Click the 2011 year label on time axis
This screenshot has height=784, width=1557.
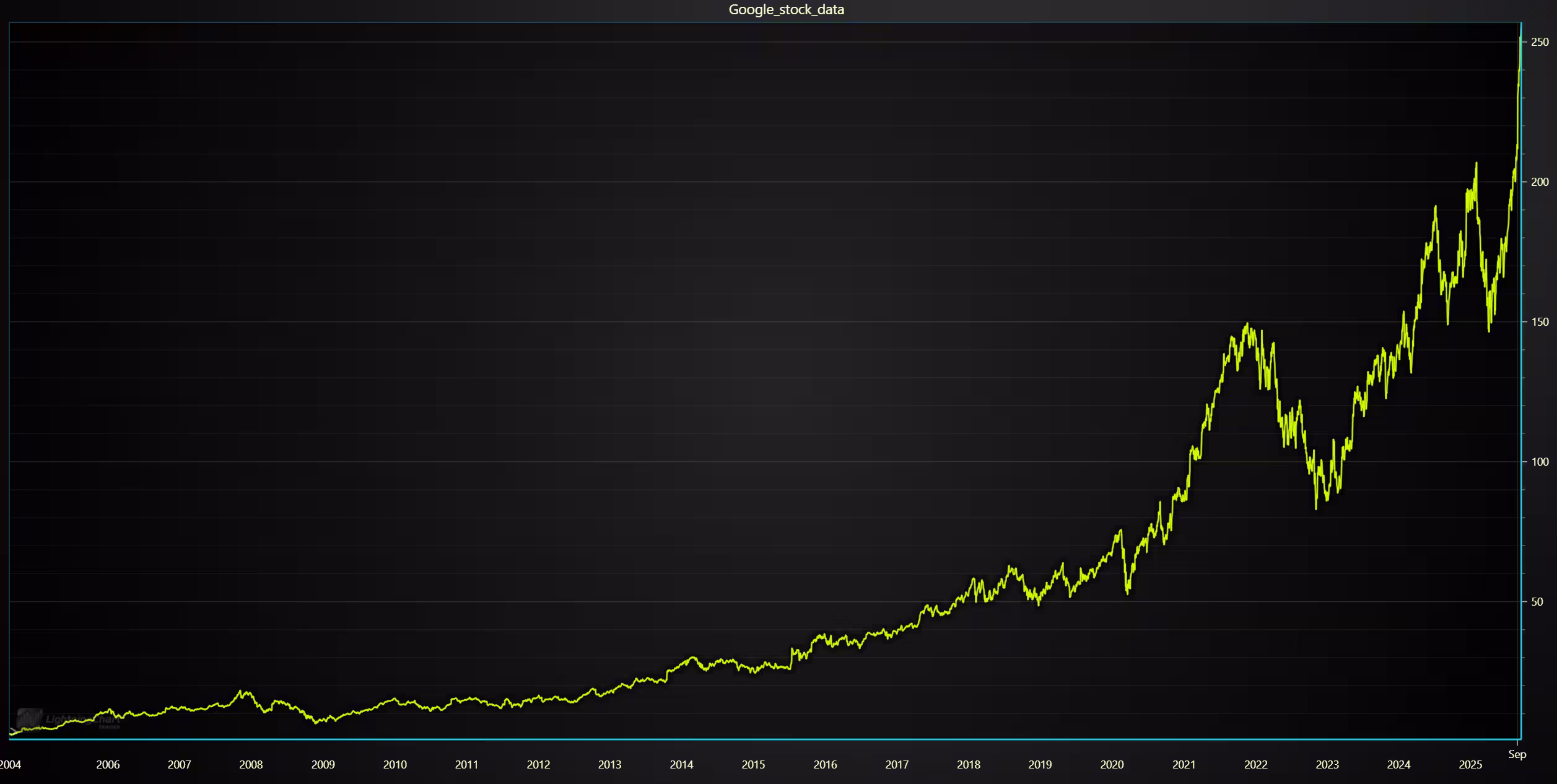[x=467, y=765]
